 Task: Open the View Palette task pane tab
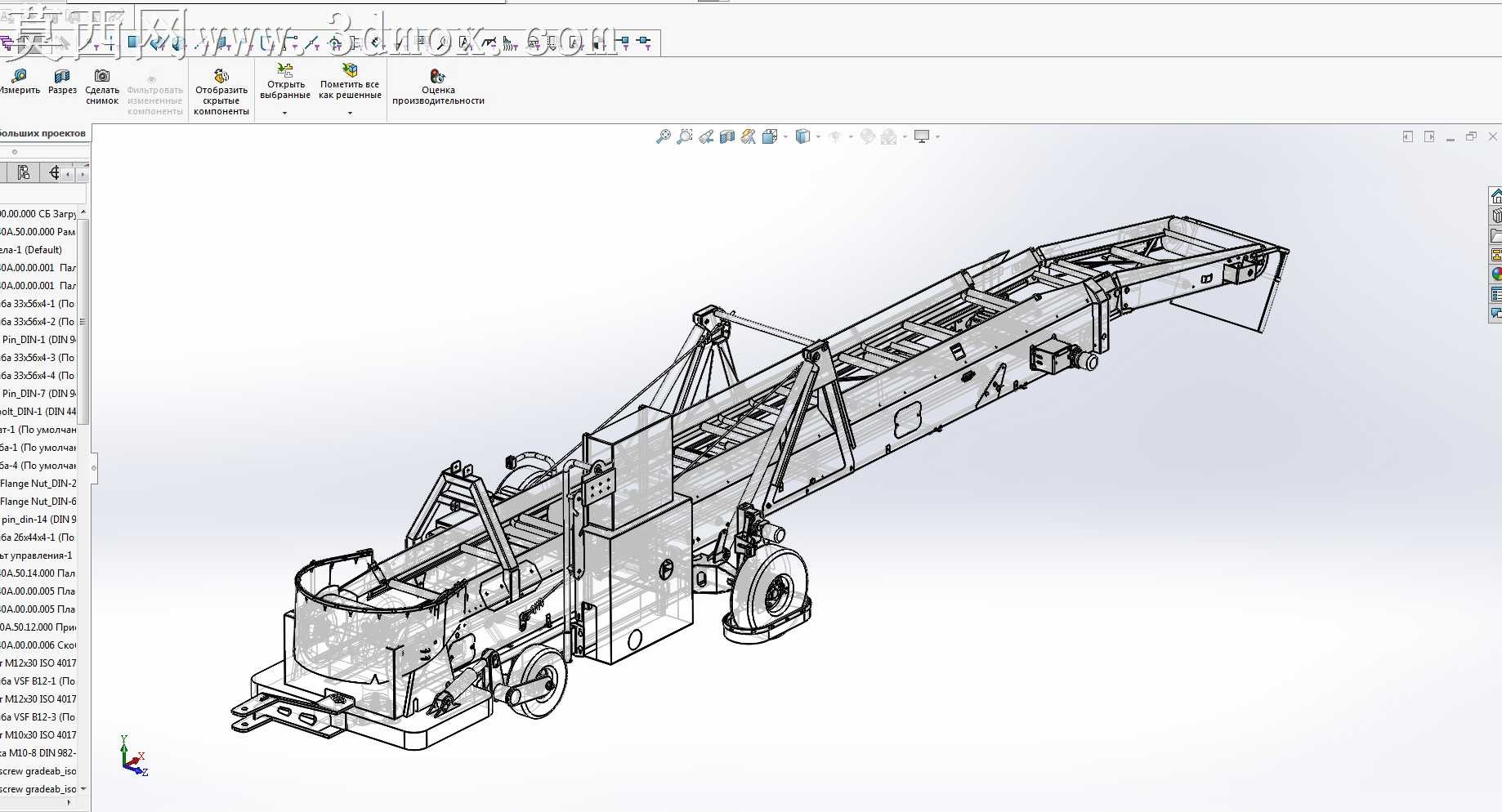coord(1495,255)
